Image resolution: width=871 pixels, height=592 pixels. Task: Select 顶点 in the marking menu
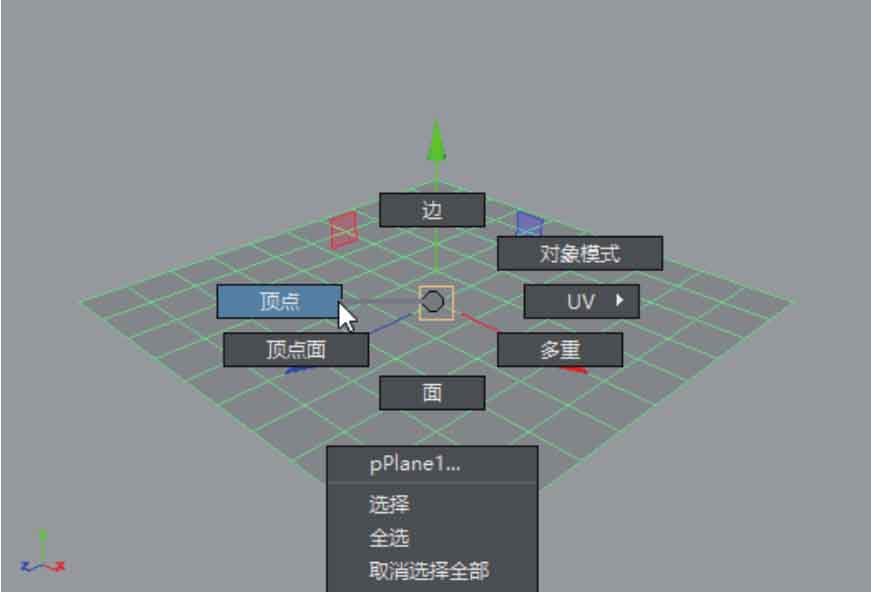tap(279, 302)
